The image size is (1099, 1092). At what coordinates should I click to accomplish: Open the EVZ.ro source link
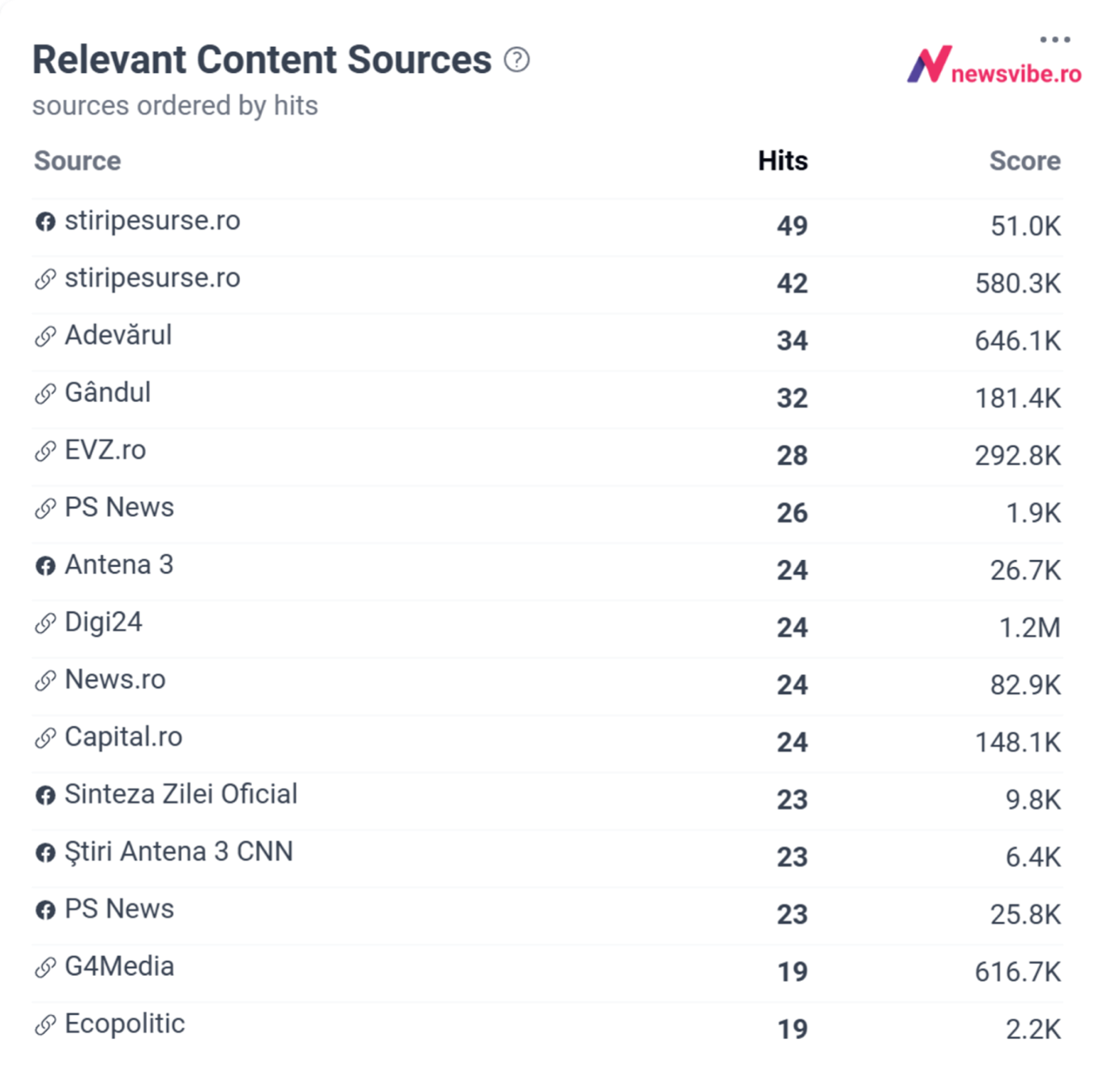(106, 450)
